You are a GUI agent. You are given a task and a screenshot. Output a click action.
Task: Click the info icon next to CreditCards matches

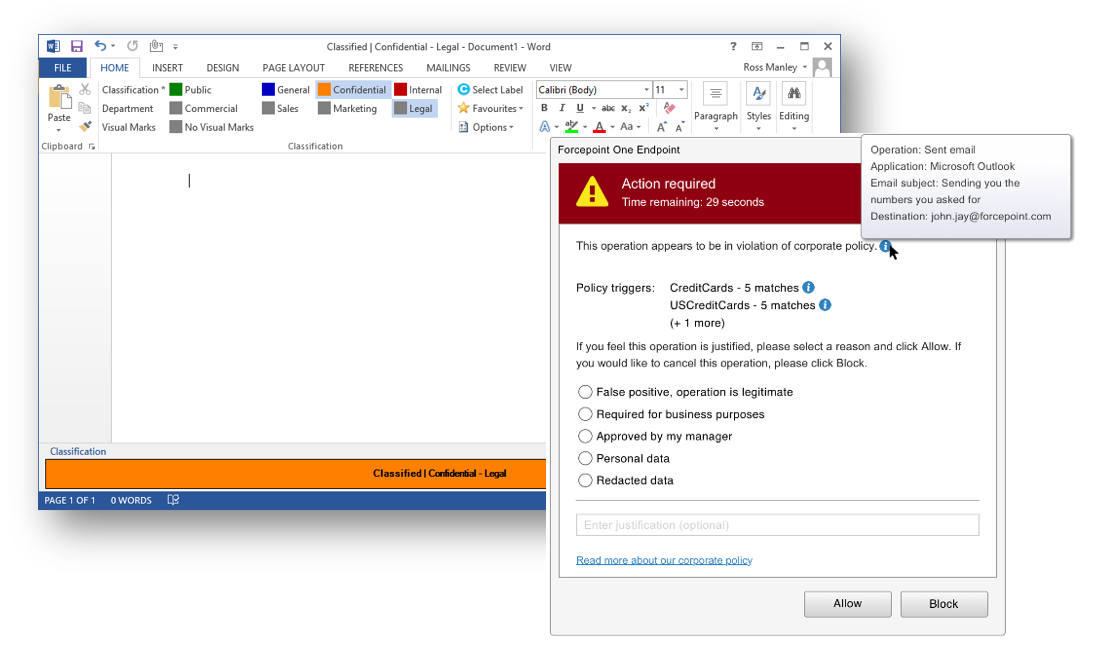click(x=808, y=288)
